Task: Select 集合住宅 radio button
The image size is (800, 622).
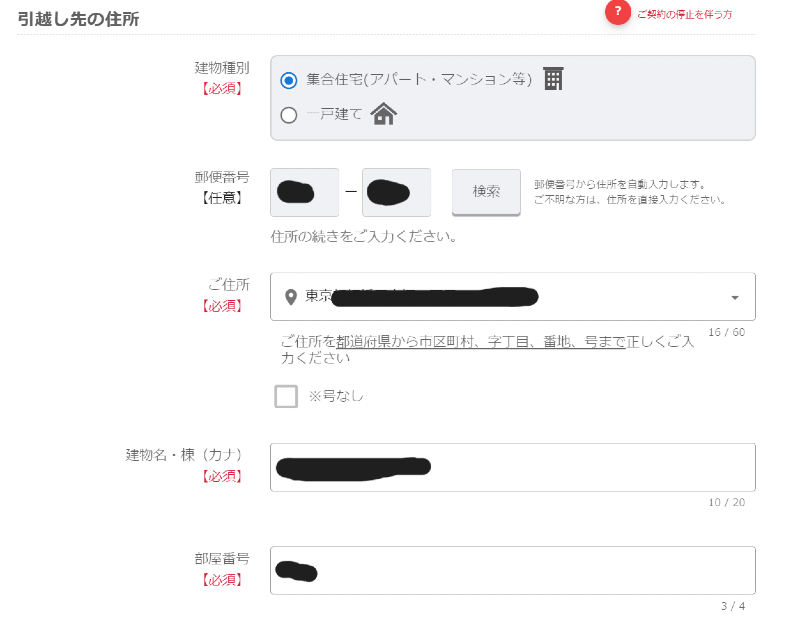Action: [x=289, y=81]
